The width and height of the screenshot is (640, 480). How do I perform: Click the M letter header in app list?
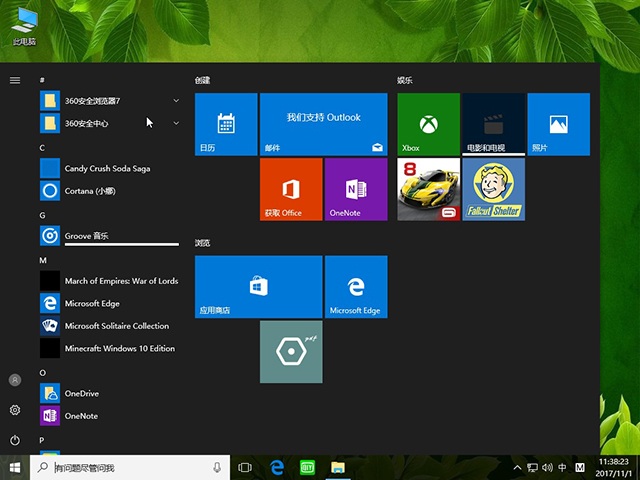tap(43, 260)
